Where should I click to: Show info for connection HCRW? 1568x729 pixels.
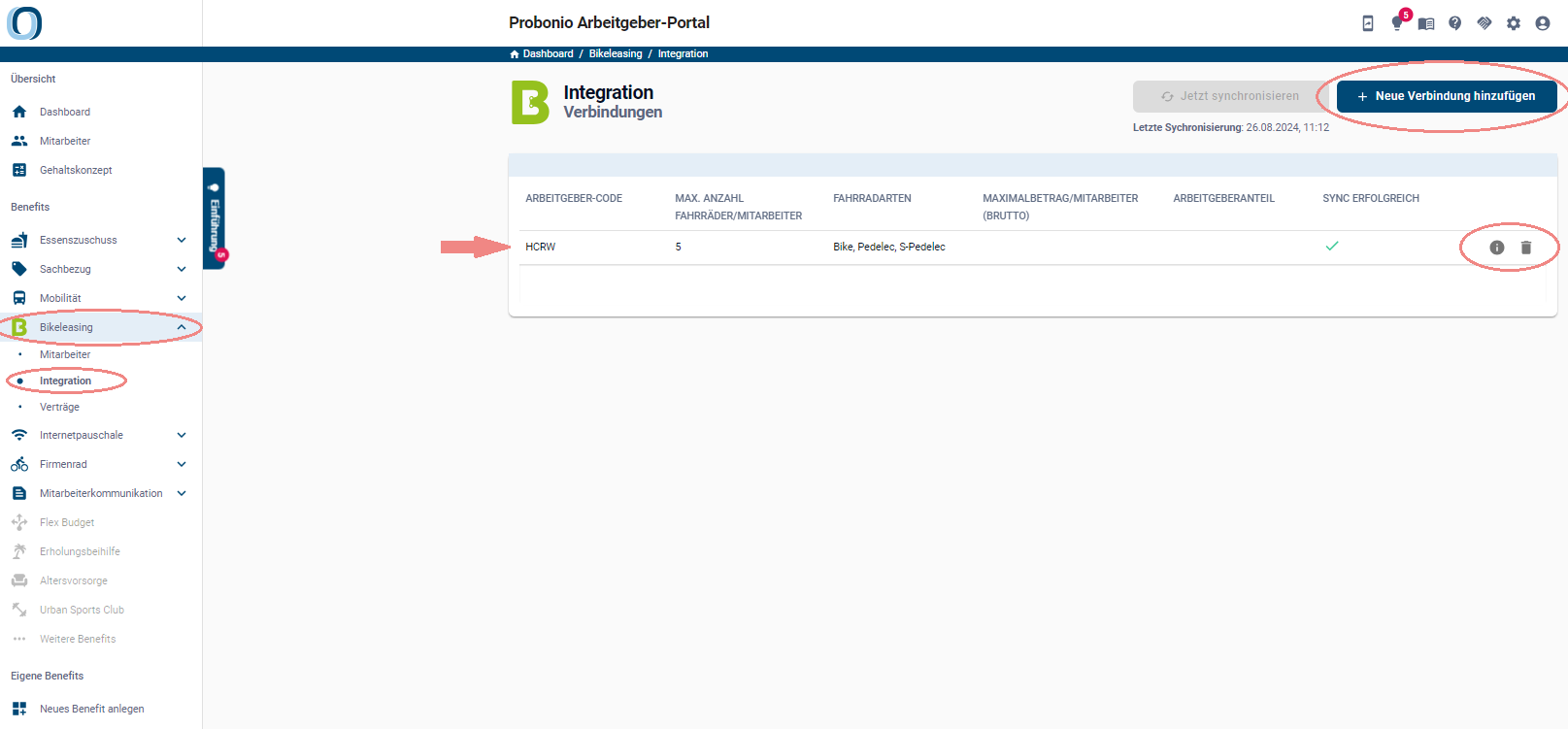click(1497, 248)
